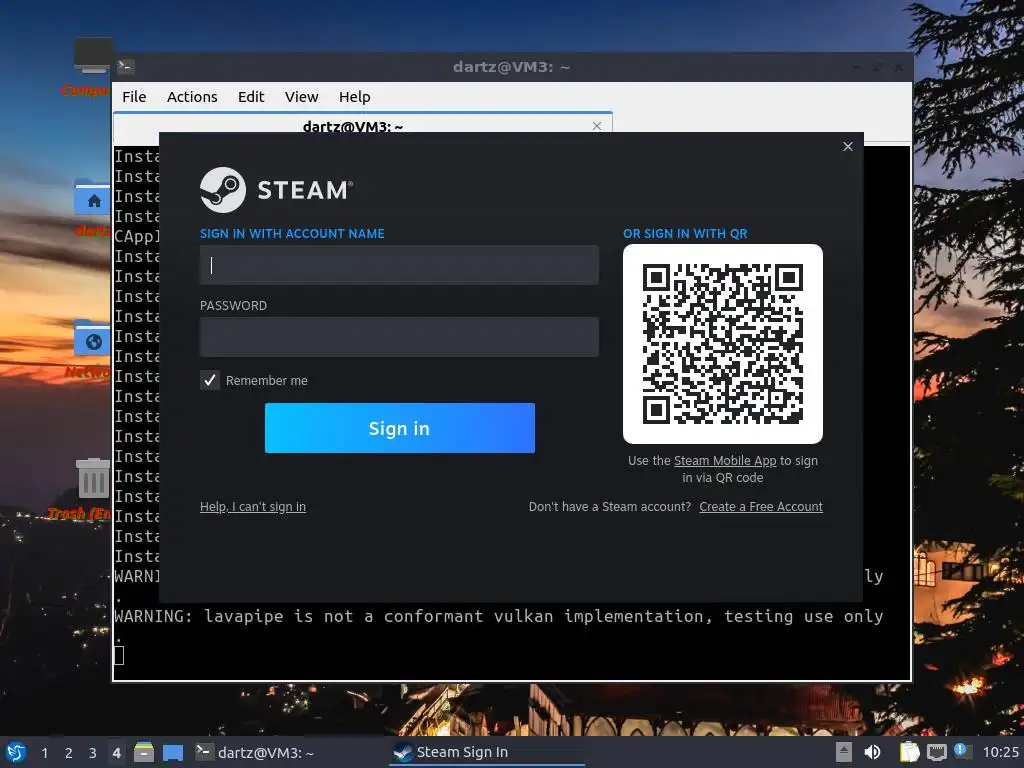Click the clipboard tray icon
The height and width of the screenshot is (768, 1024).
tap(909, 752)
